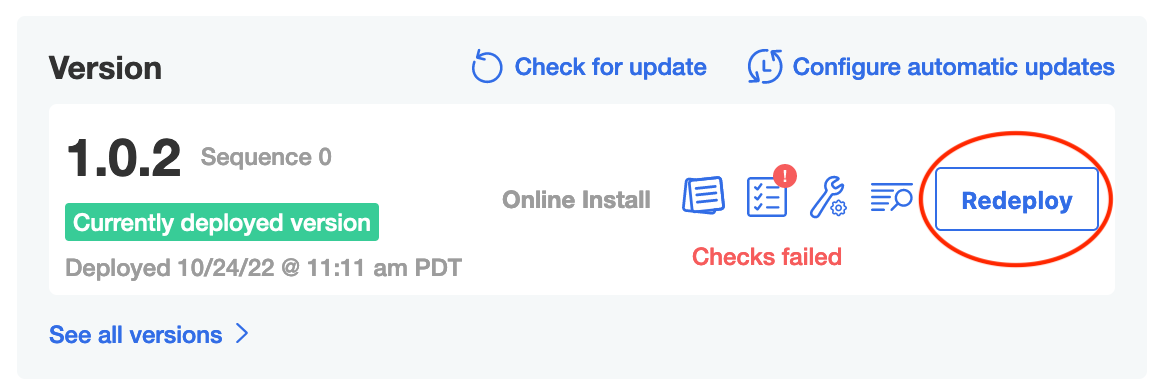Click the Online Install label
Viewport: 1158px width, 384px height.
[x=576, y=199]
